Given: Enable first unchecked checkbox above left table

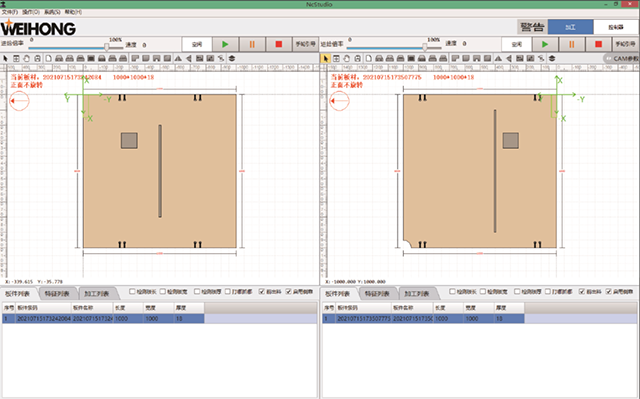Looking at the screenshot, I should point(132,291).
